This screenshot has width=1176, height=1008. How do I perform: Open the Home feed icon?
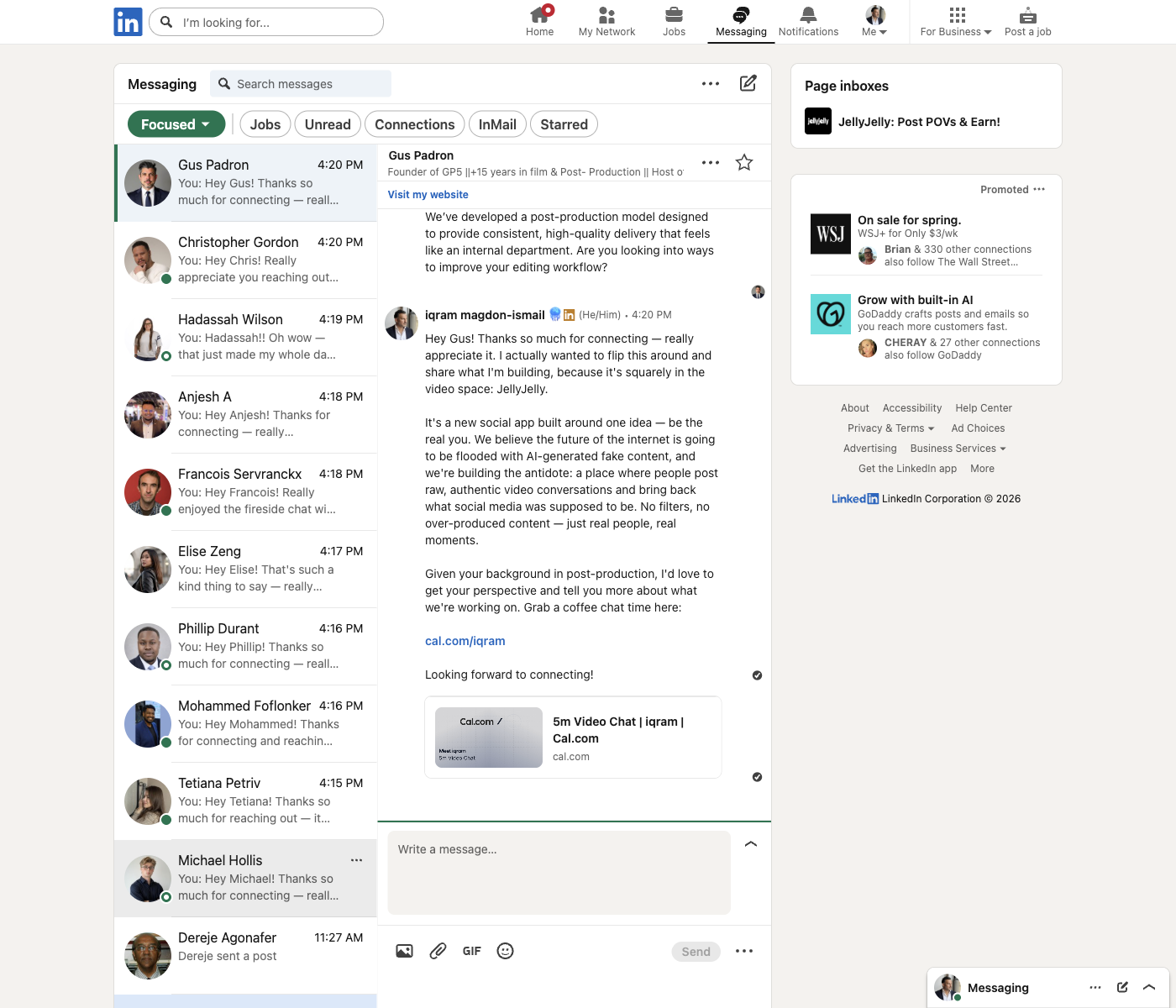coord(539,14)
